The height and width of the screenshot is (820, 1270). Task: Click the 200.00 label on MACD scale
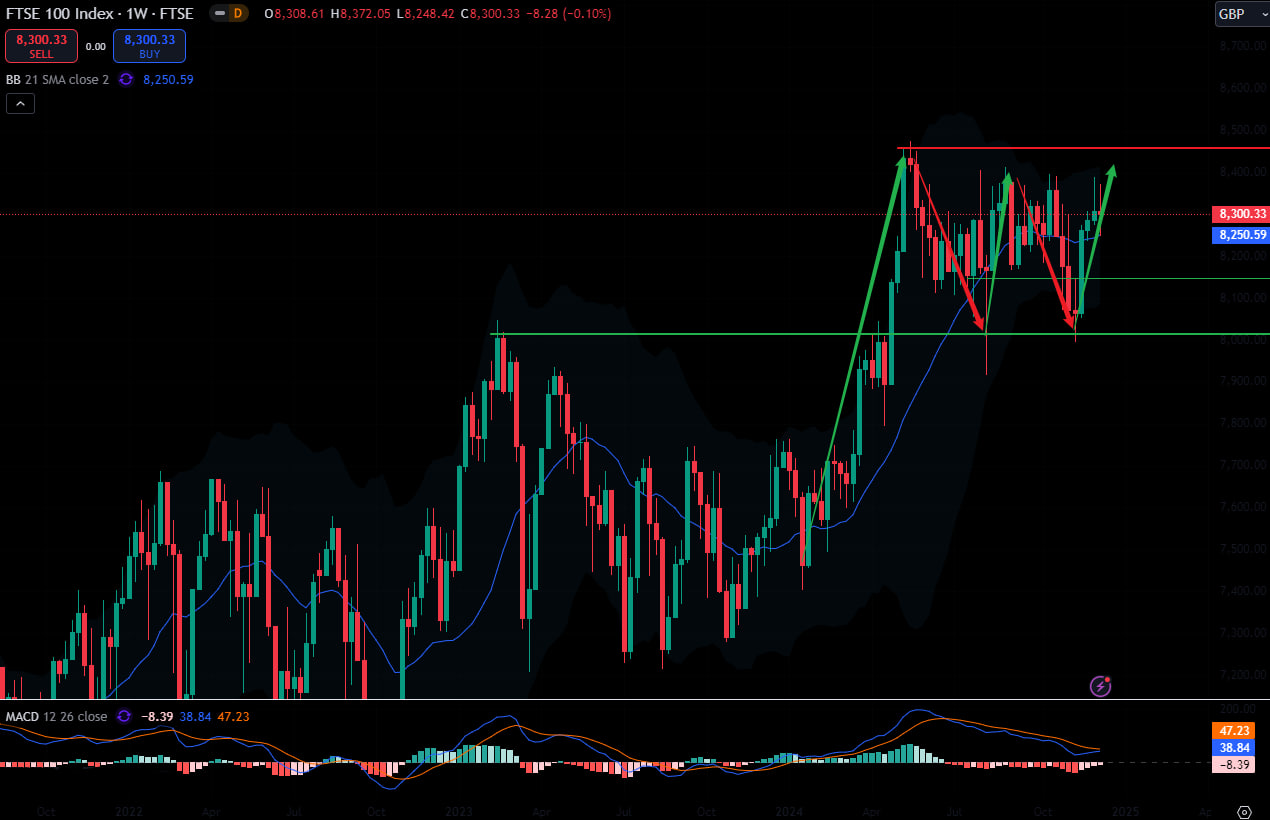pos(1238,708)
